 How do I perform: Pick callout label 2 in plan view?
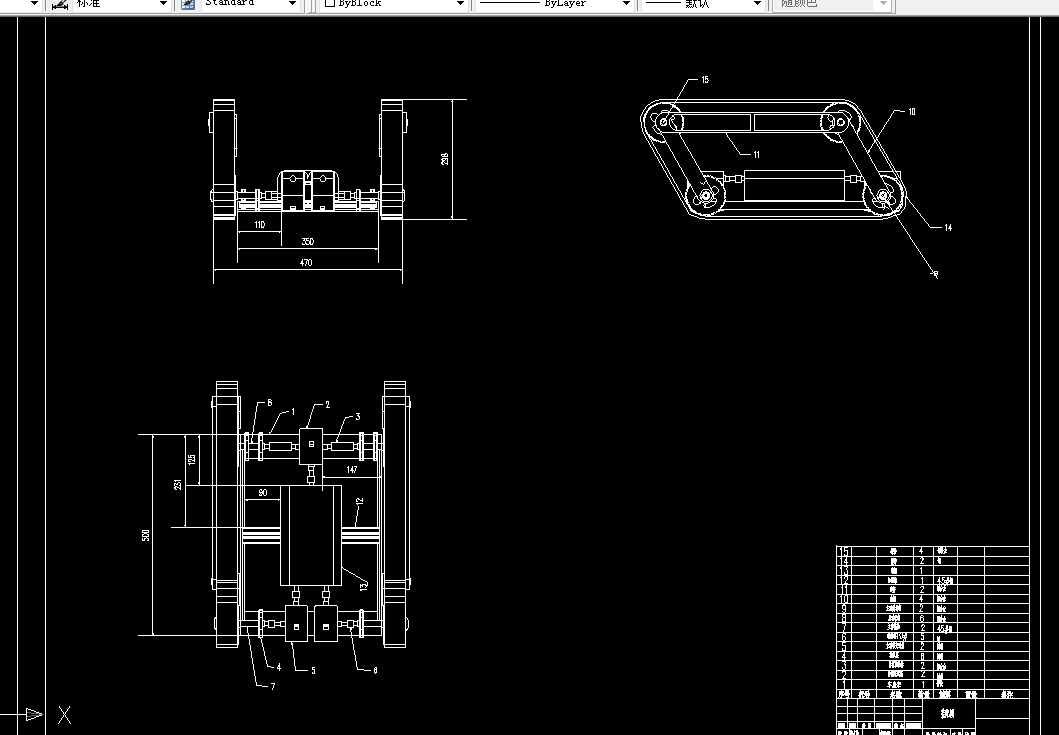(328, 405)
